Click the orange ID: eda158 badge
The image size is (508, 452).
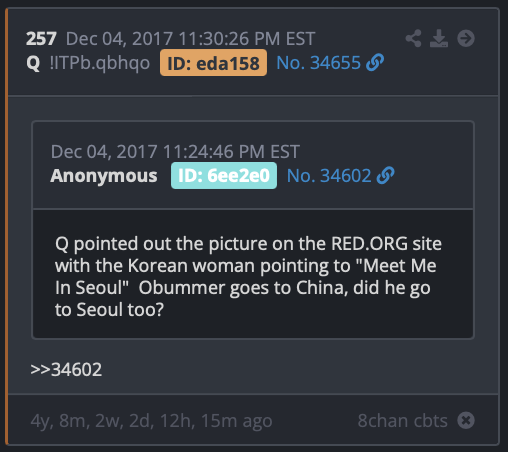click(213, 63)
